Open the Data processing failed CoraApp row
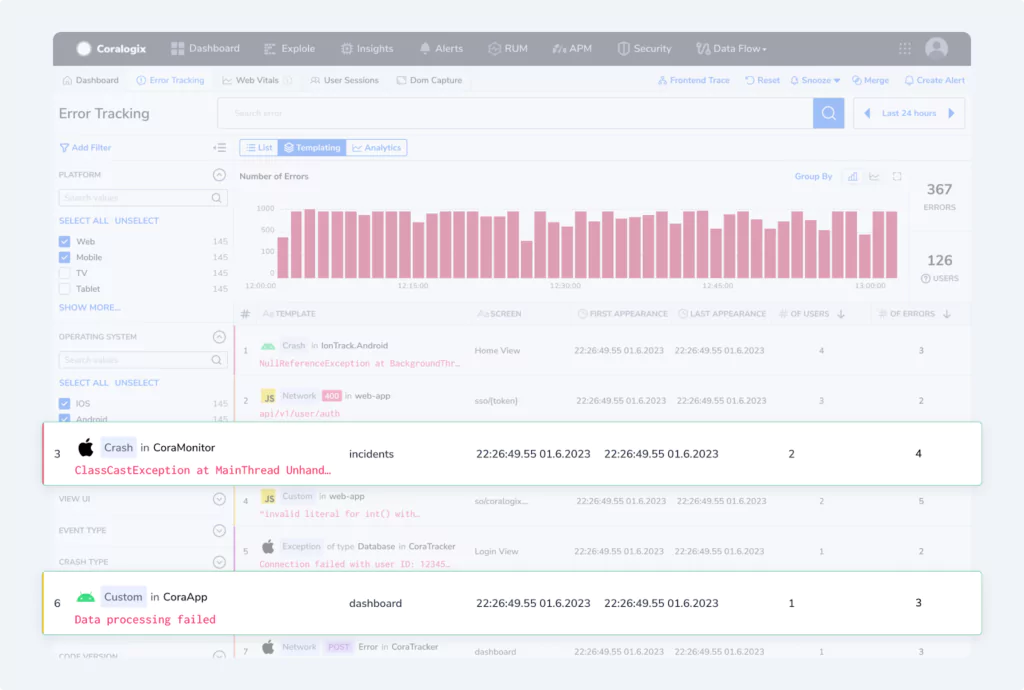The width and height of the screenshot is (1024, 690). pos(512,603)
